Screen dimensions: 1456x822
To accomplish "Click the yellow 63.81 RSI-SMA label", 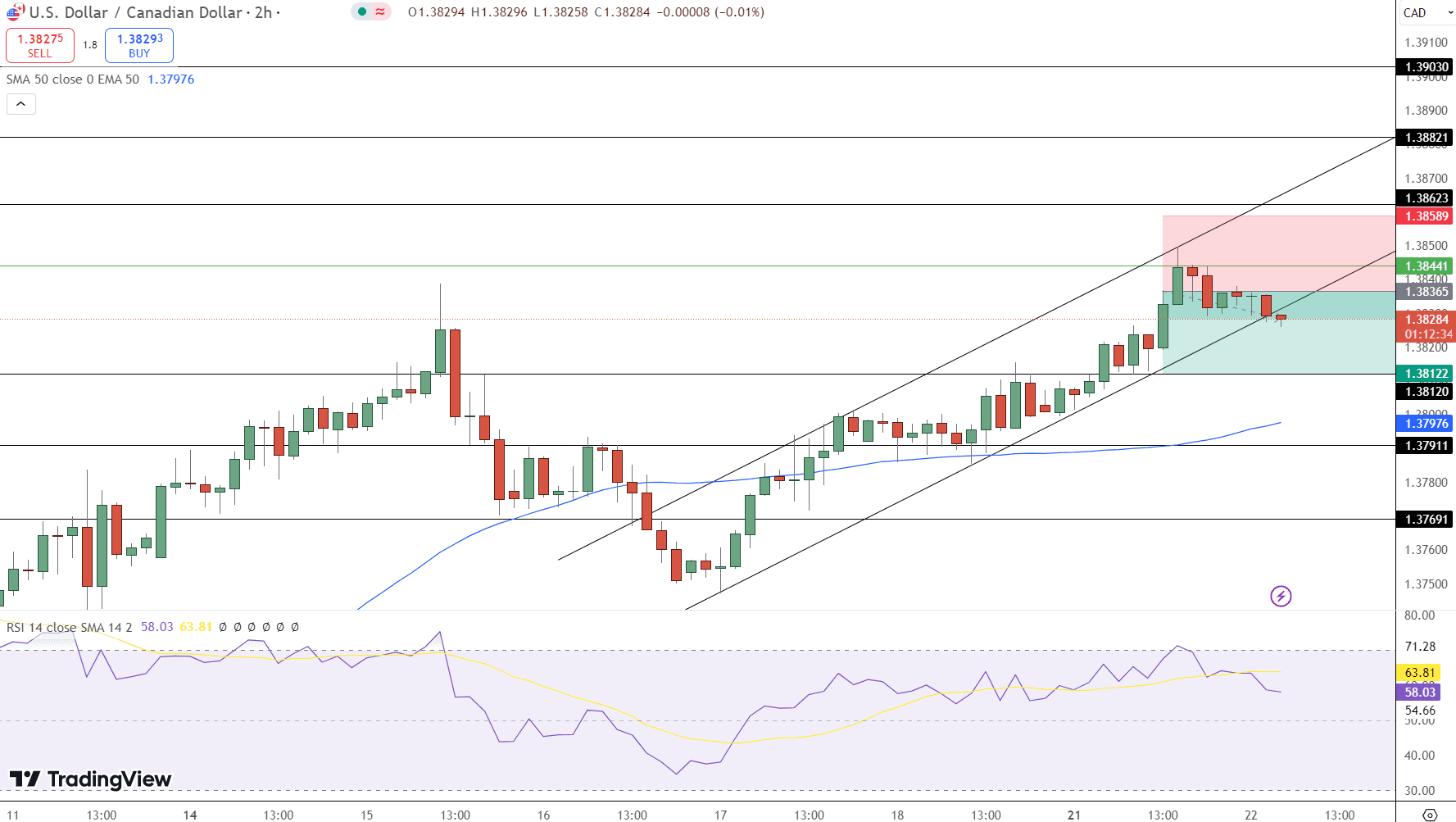I will (1420, 673).
